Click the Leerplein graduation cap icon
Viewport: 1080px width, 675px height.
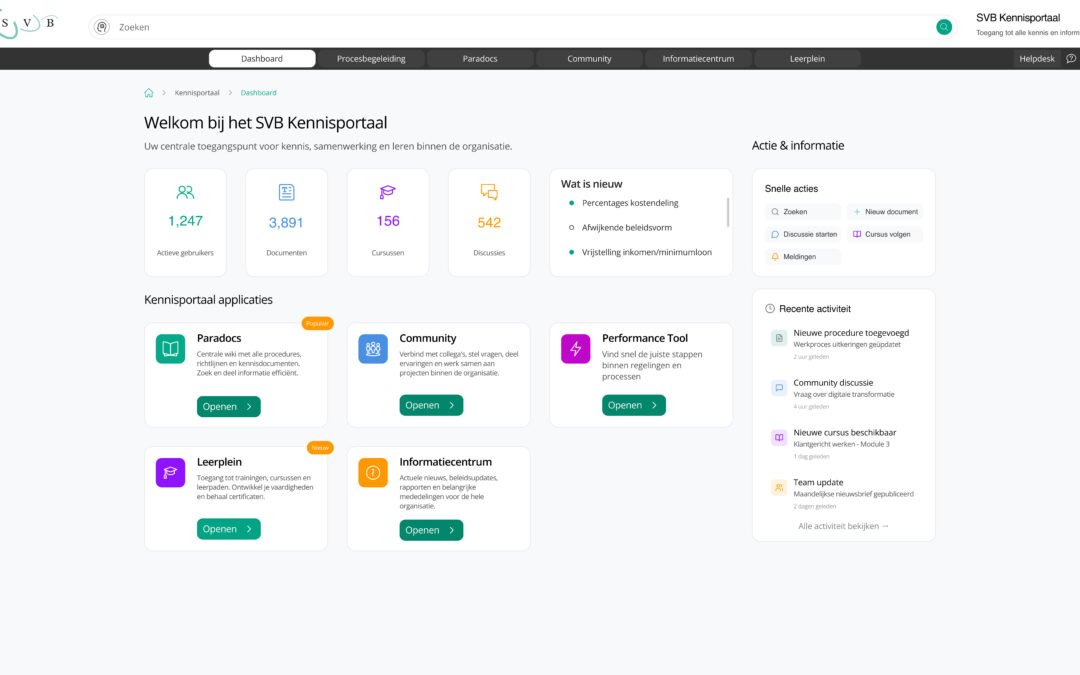pos(170,472)
